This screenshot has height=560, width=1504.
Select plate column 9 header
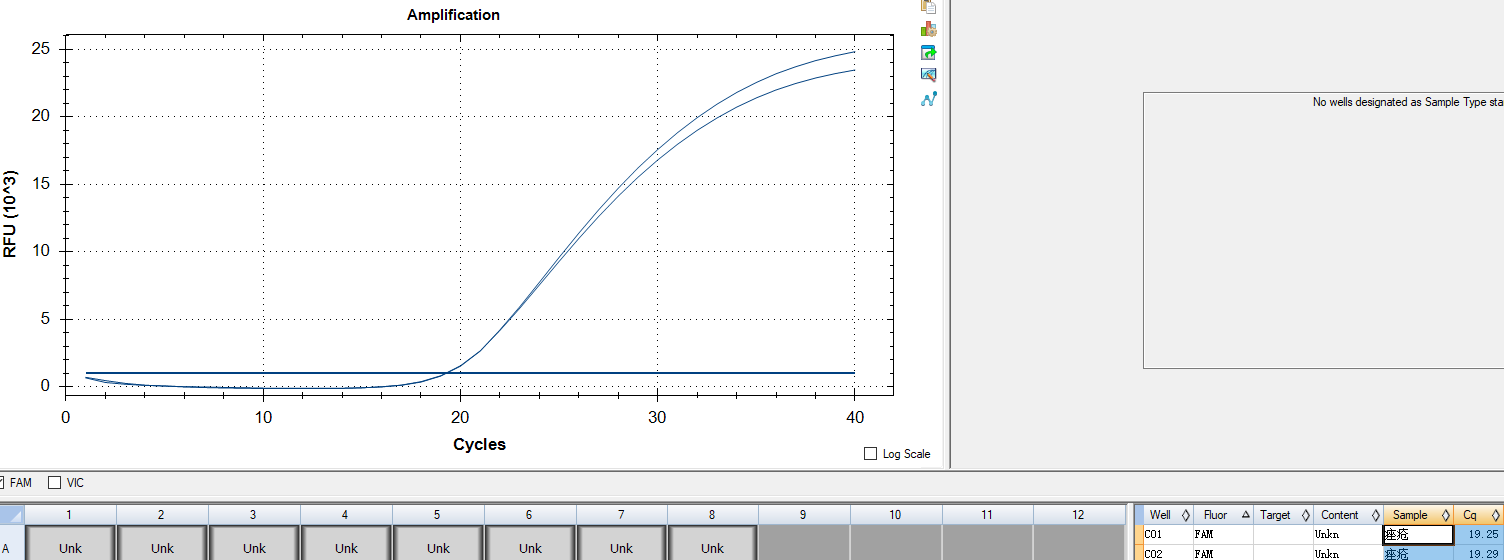point(804,515)
